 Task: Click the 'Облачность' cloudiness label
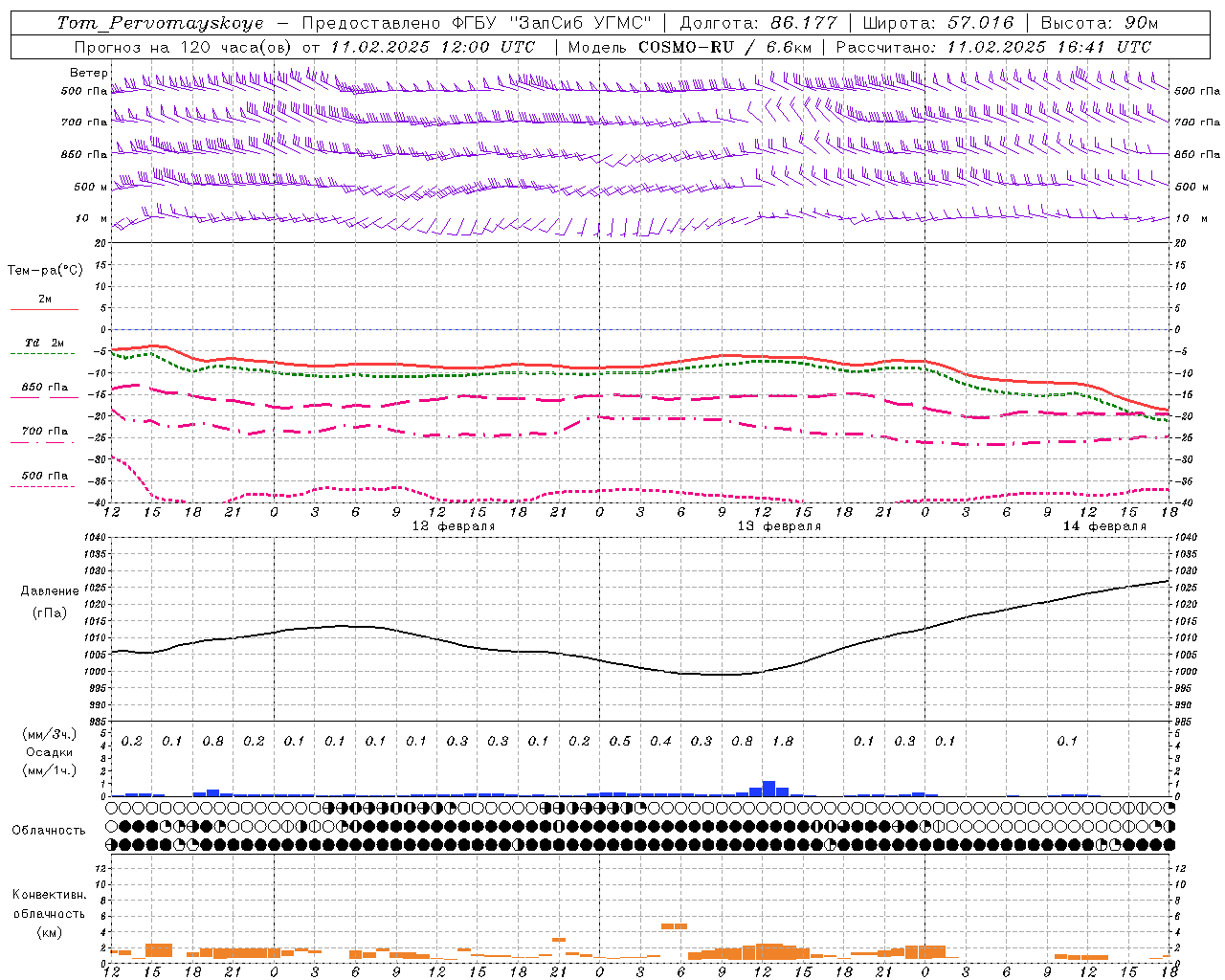click(x=49, y=831)
